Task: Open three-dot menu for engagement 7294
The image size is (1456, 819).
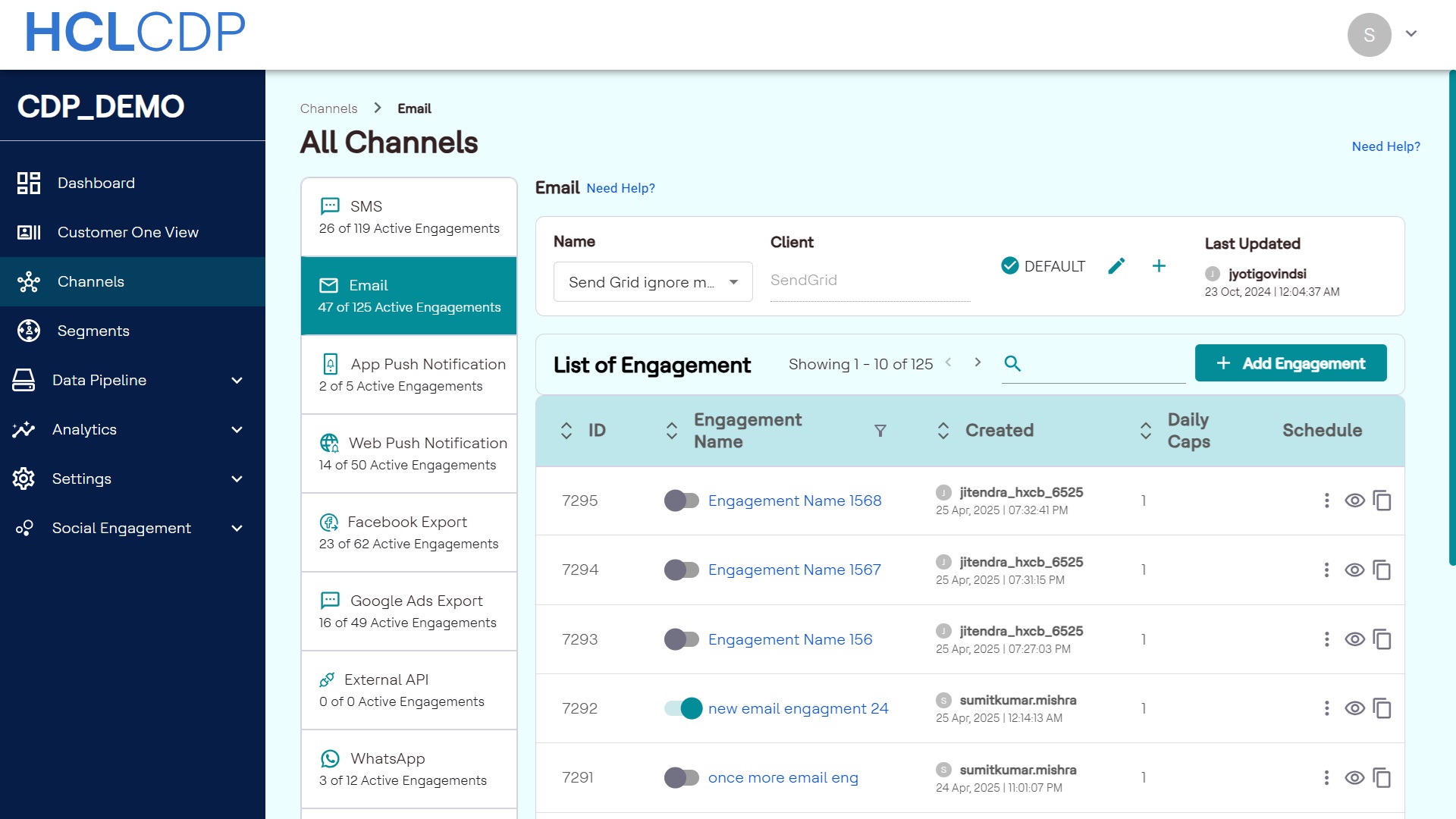Action: point(1326,570)
